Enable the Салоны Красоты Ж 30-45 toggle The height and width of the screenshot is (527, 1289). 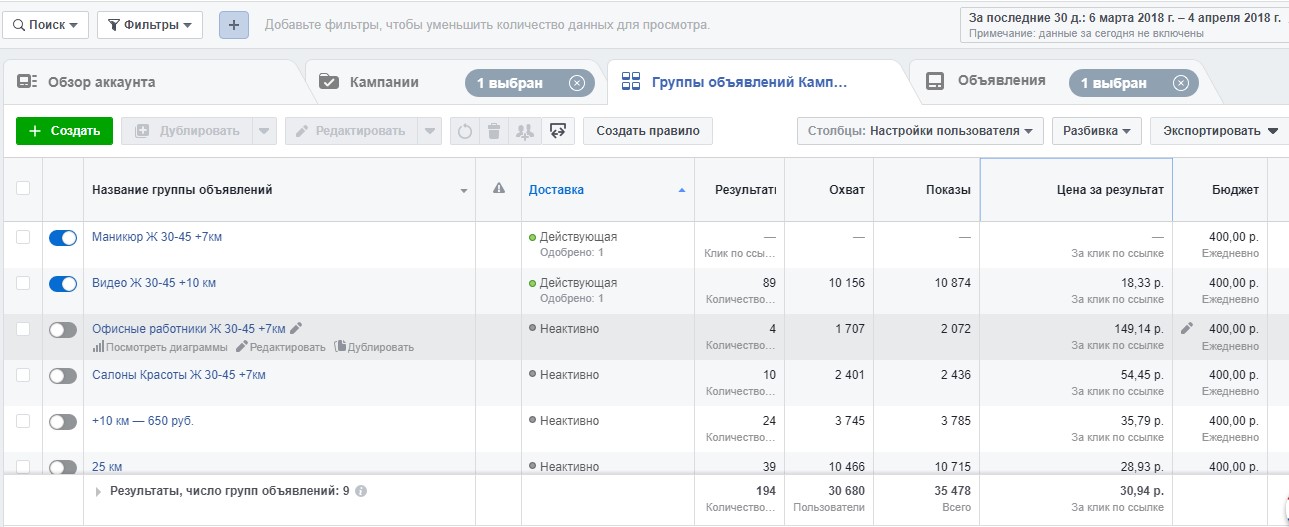[x=63, y=376]
